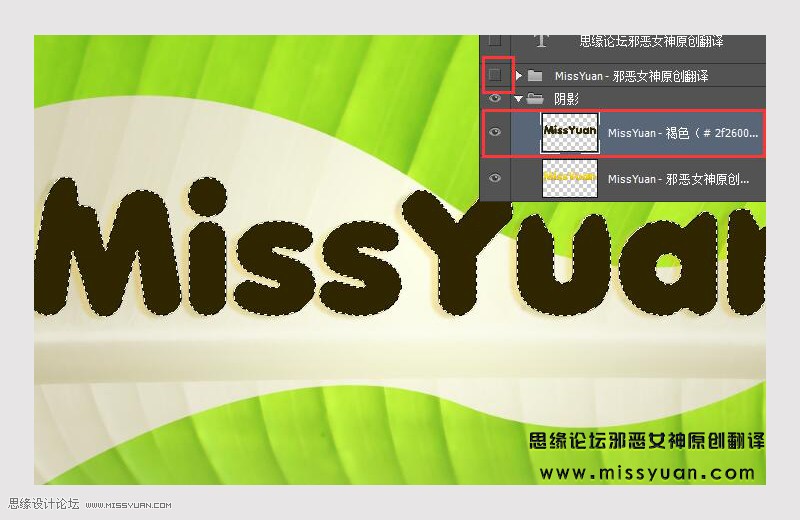Collapse the 阴影 group with its triangle
This screenshot has width=800, height=520.
pos(519,98)
